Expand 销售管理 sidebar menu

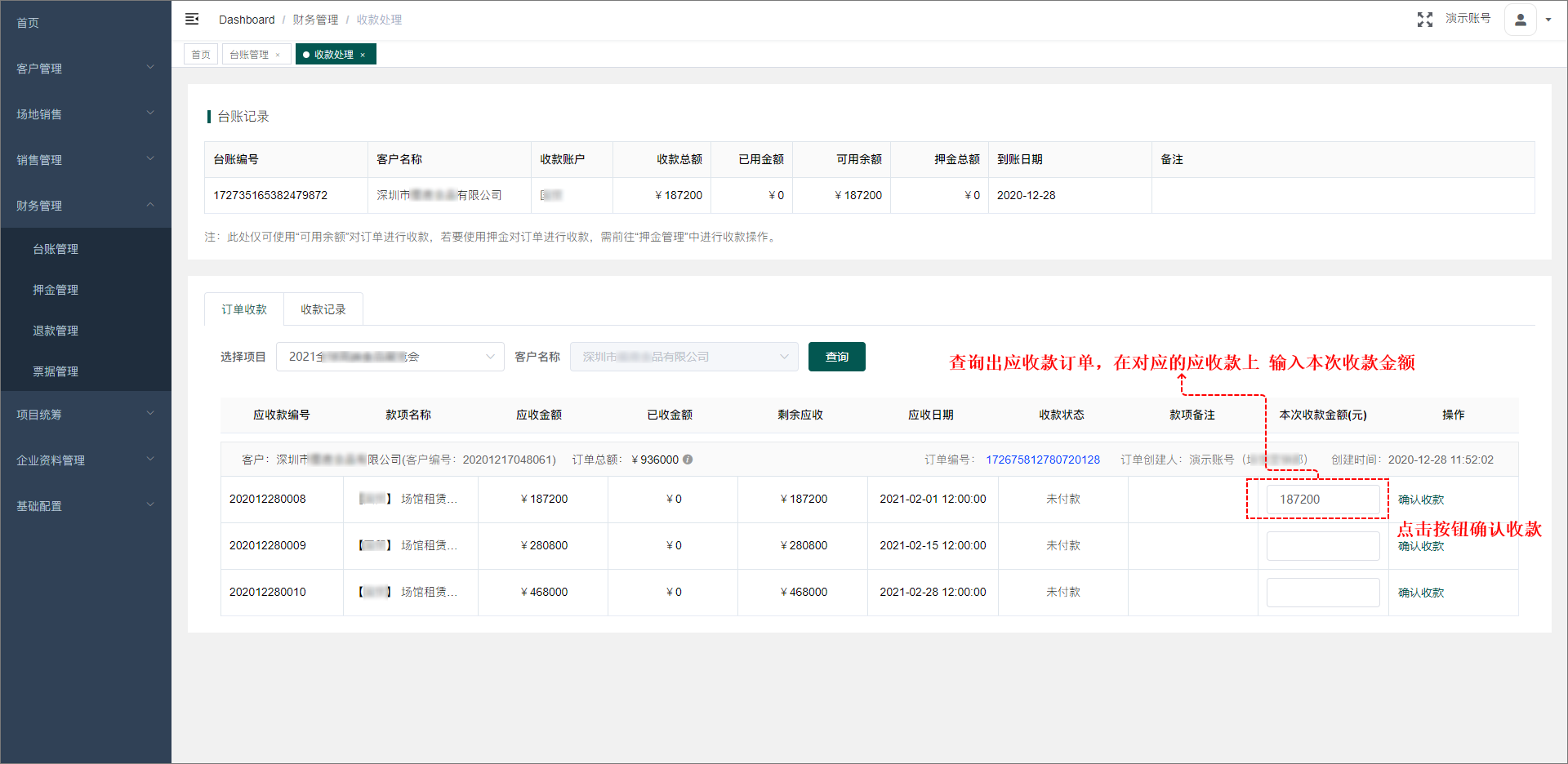click(86, 160)
